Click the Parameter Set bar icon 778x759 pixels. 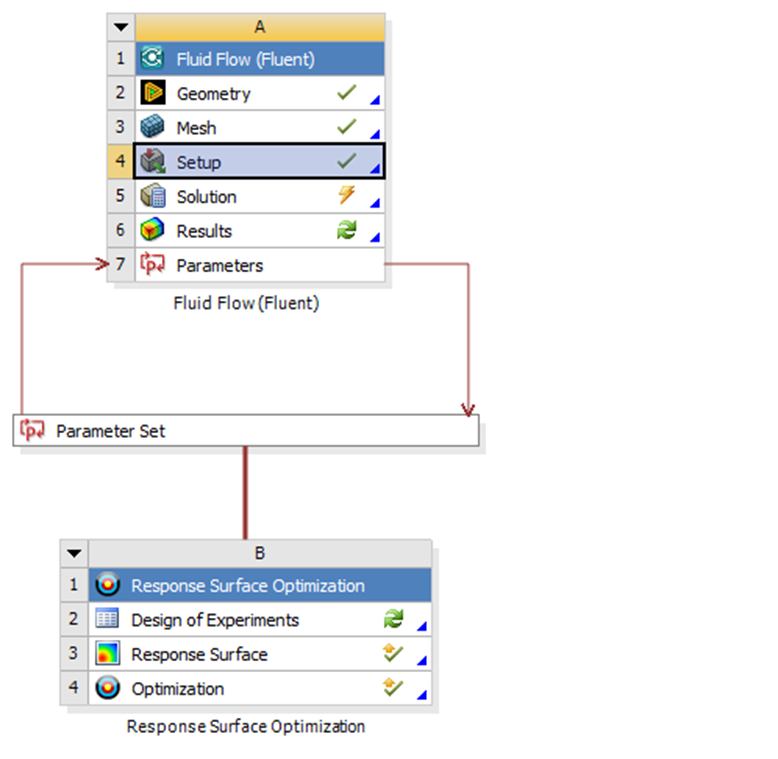tap(32, 430)
